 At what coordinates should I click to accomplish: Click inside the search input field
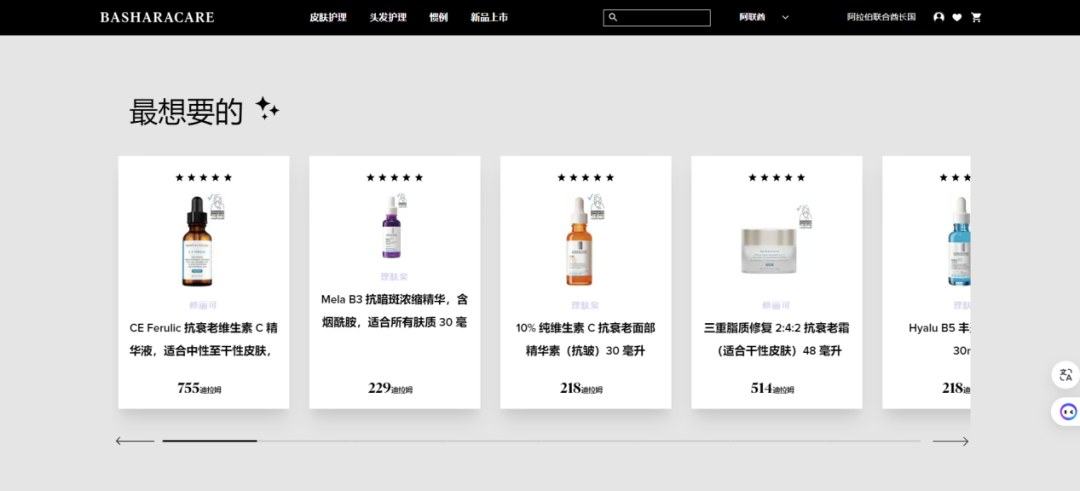(664, 17)
